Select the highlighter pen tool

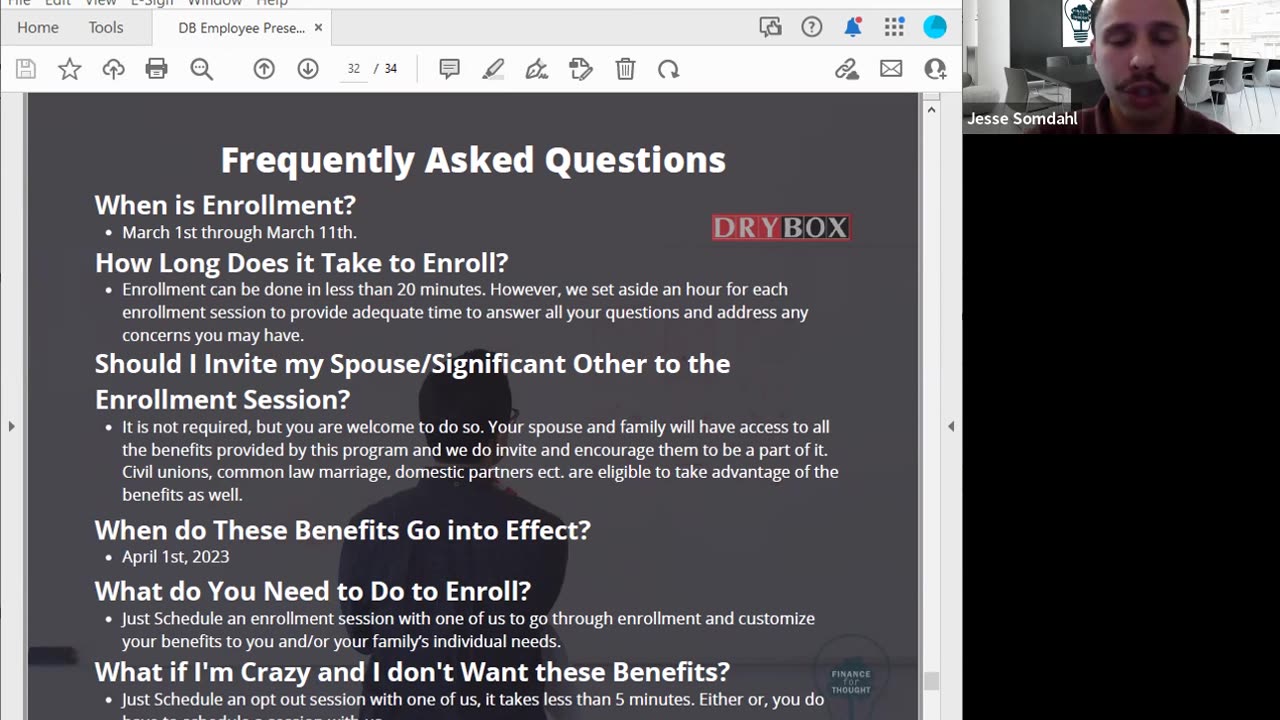493,69
